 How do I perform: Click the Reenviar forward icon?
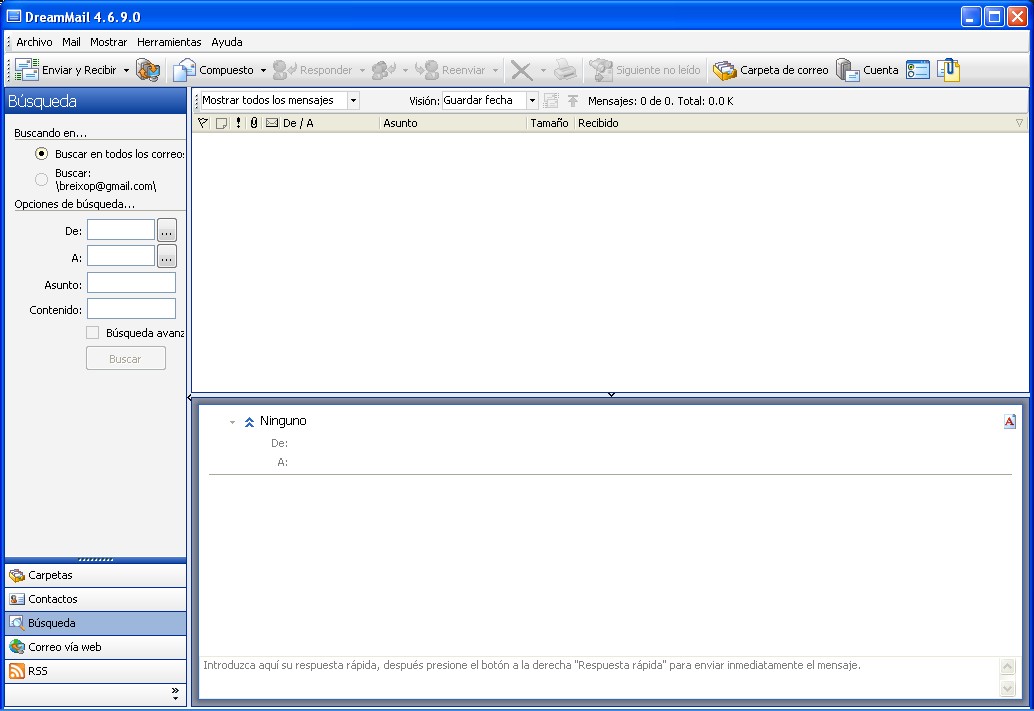tap(427, 69)
